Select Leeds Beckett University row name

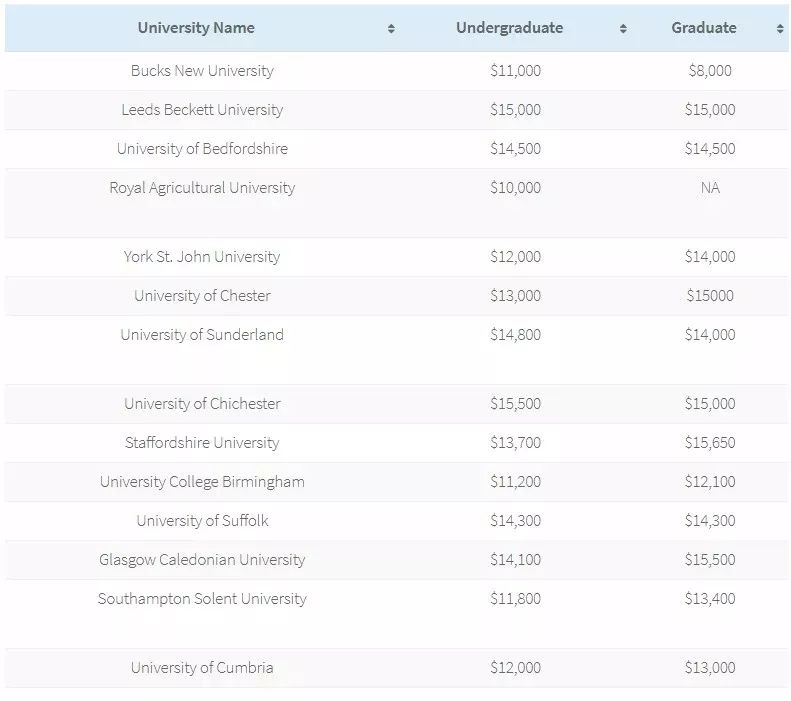click(x=202, y=110)
